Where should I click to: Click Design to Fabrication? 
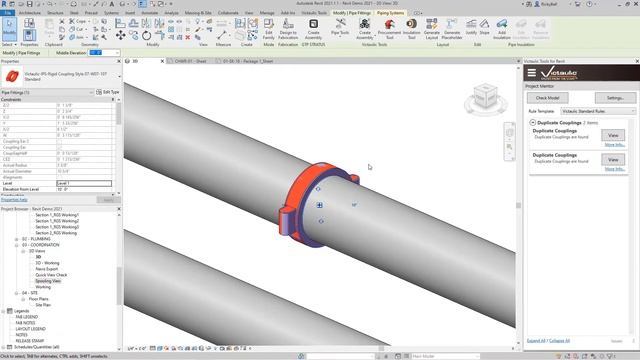click(x=288, y=29)
